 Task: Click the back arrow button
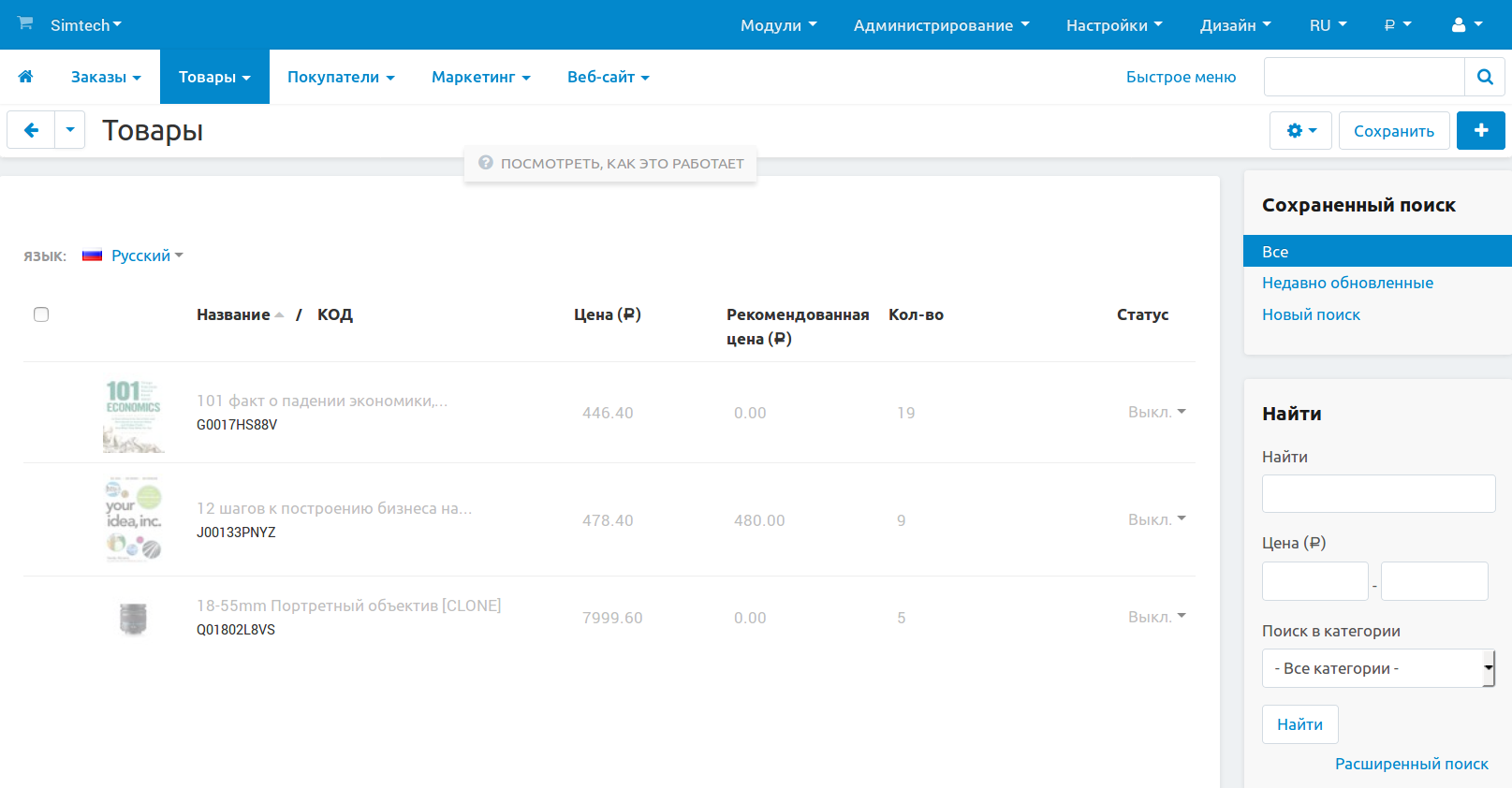(x=31, y=130)
